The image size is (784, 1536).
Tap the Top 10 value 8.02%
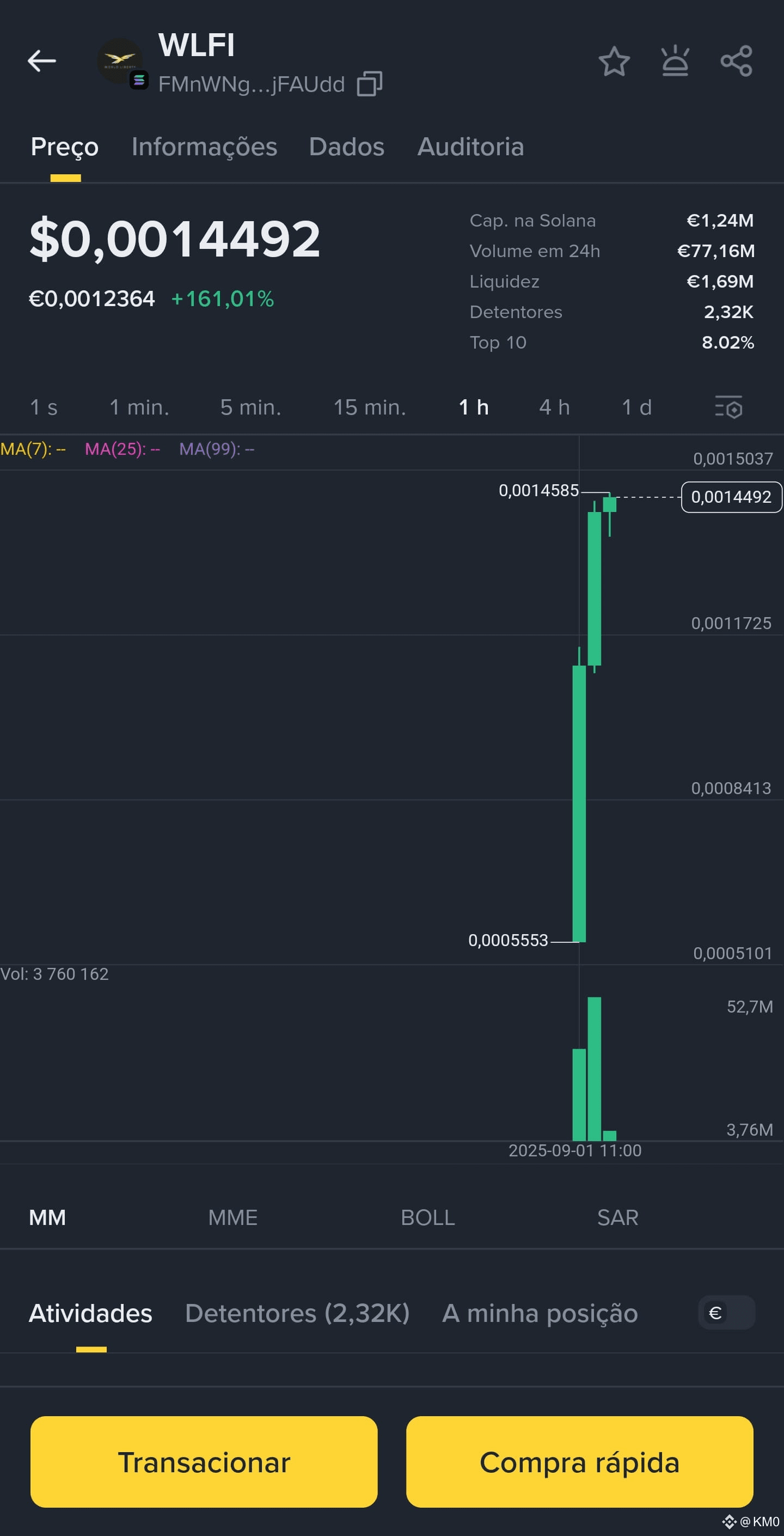point(728,342)
